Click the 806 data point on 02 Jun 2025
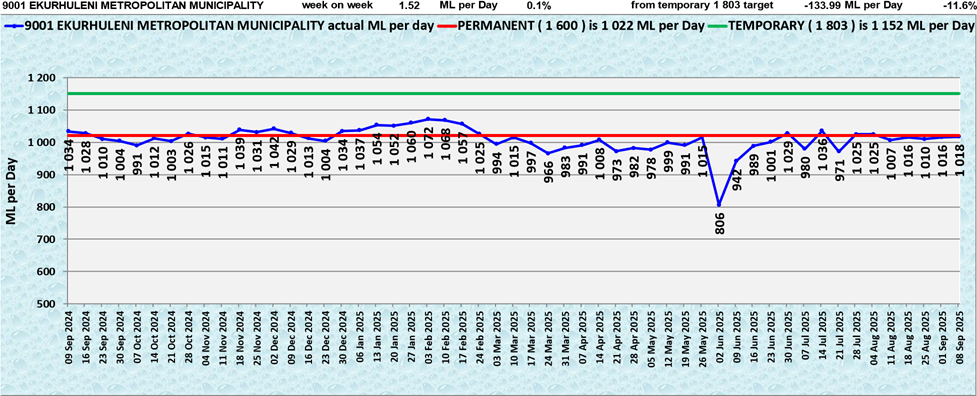Screen dimensions: 977x396 719,205
